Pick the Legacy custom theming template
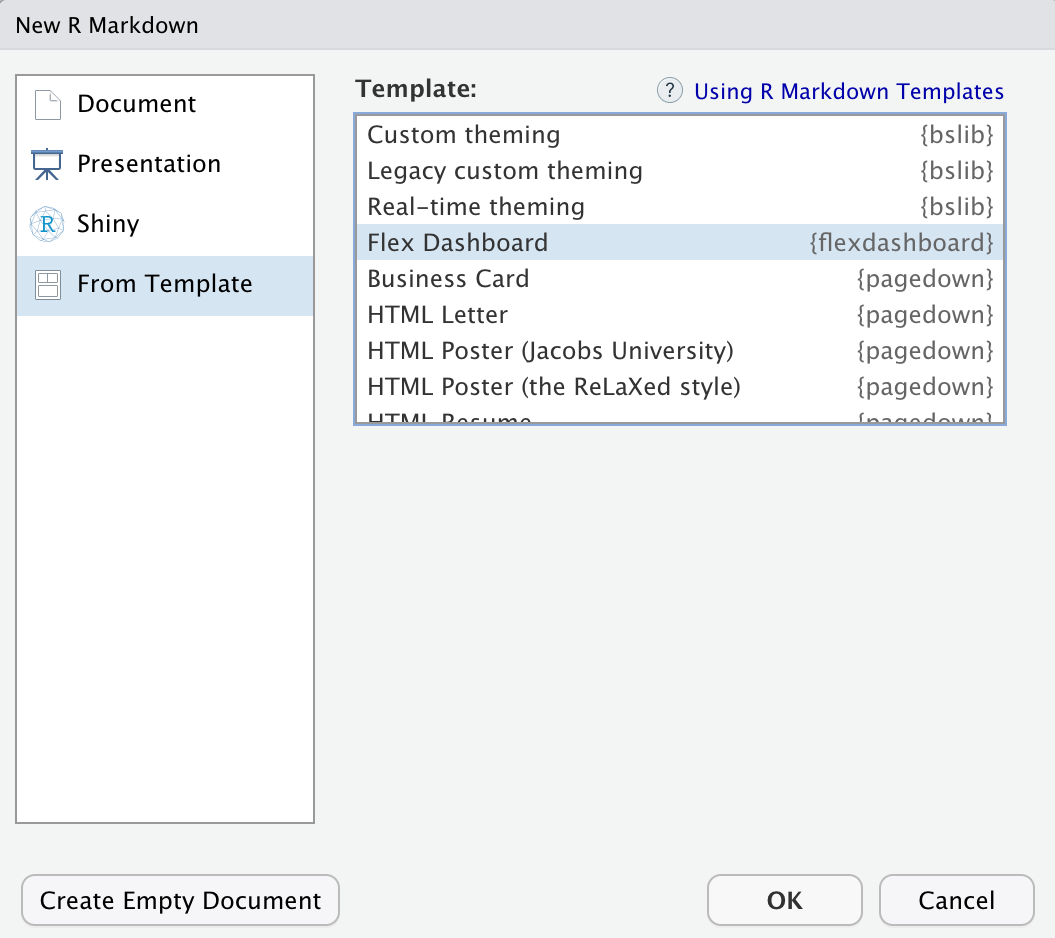1055x938 pixels. pyautogui.click(x=505, y=171)
